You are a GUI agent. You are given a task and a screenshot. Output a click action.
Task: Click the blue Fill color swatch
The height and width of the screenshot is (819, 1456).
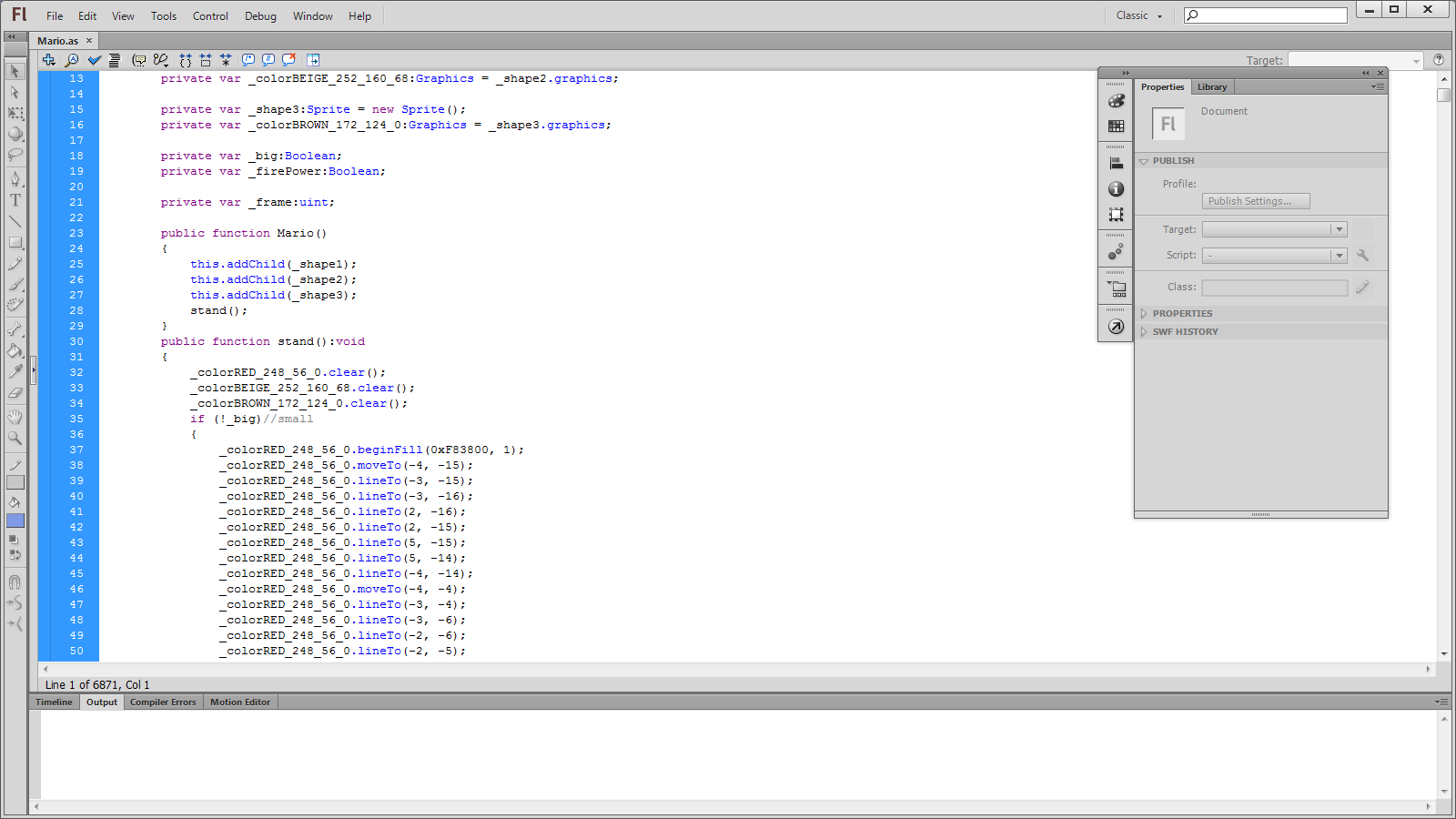pos(15,521)
